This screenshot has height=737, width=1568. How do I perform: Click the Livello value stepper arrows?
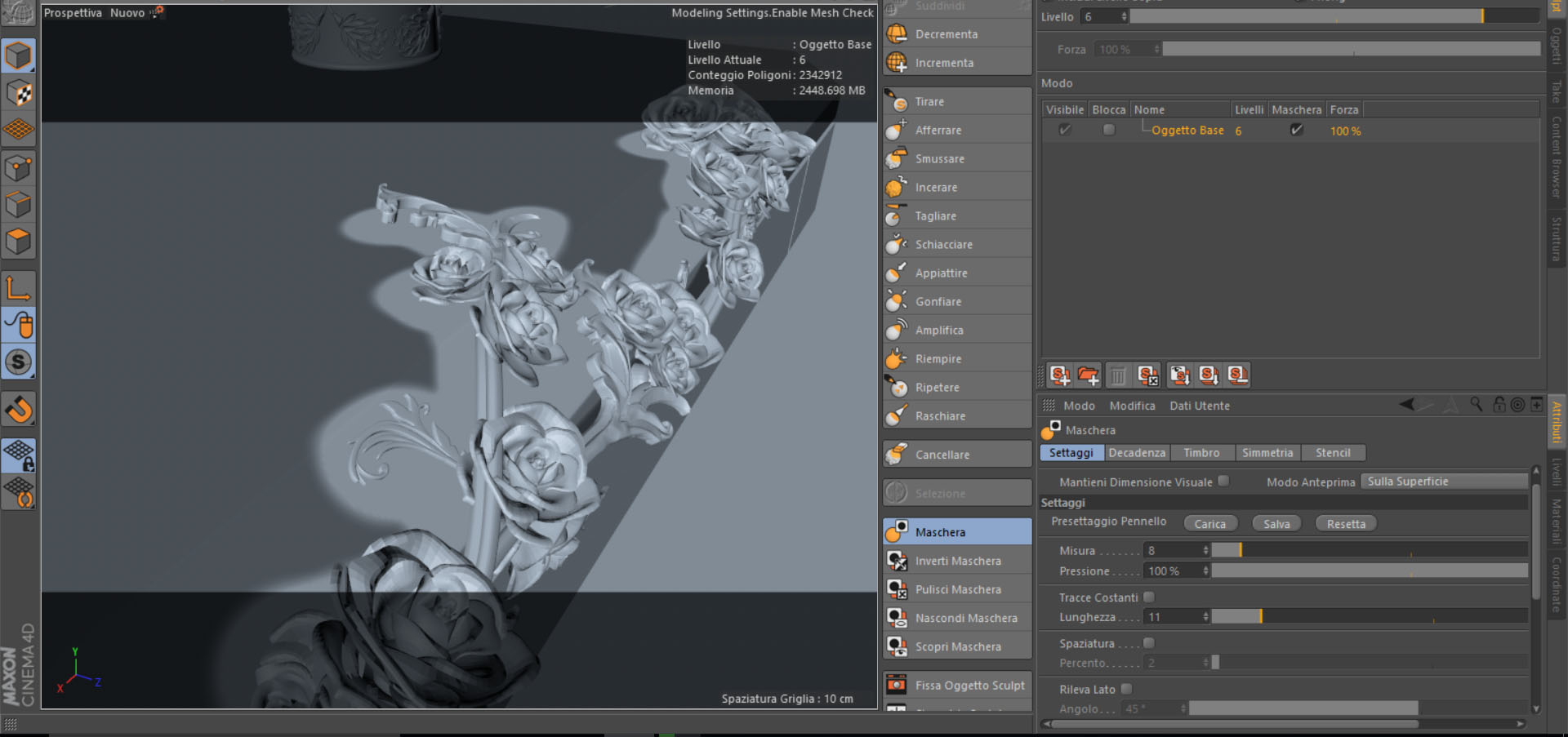click(1124, 16)
